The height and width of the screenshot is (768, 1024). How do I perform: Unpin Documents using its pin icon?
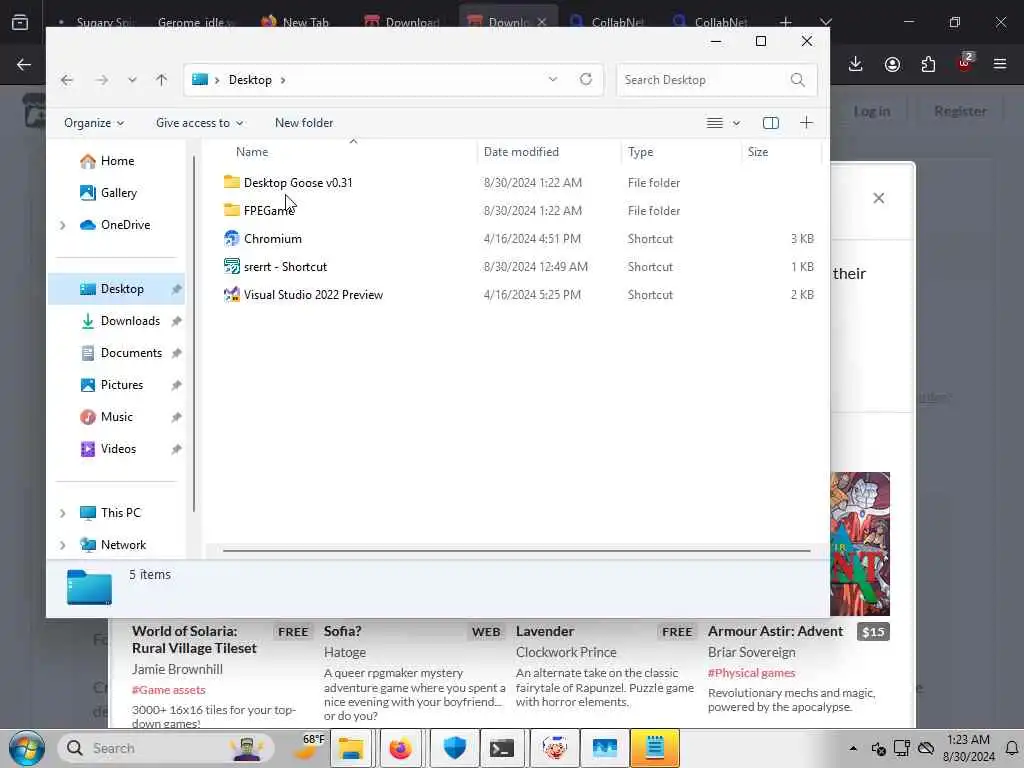coord(176,353)
